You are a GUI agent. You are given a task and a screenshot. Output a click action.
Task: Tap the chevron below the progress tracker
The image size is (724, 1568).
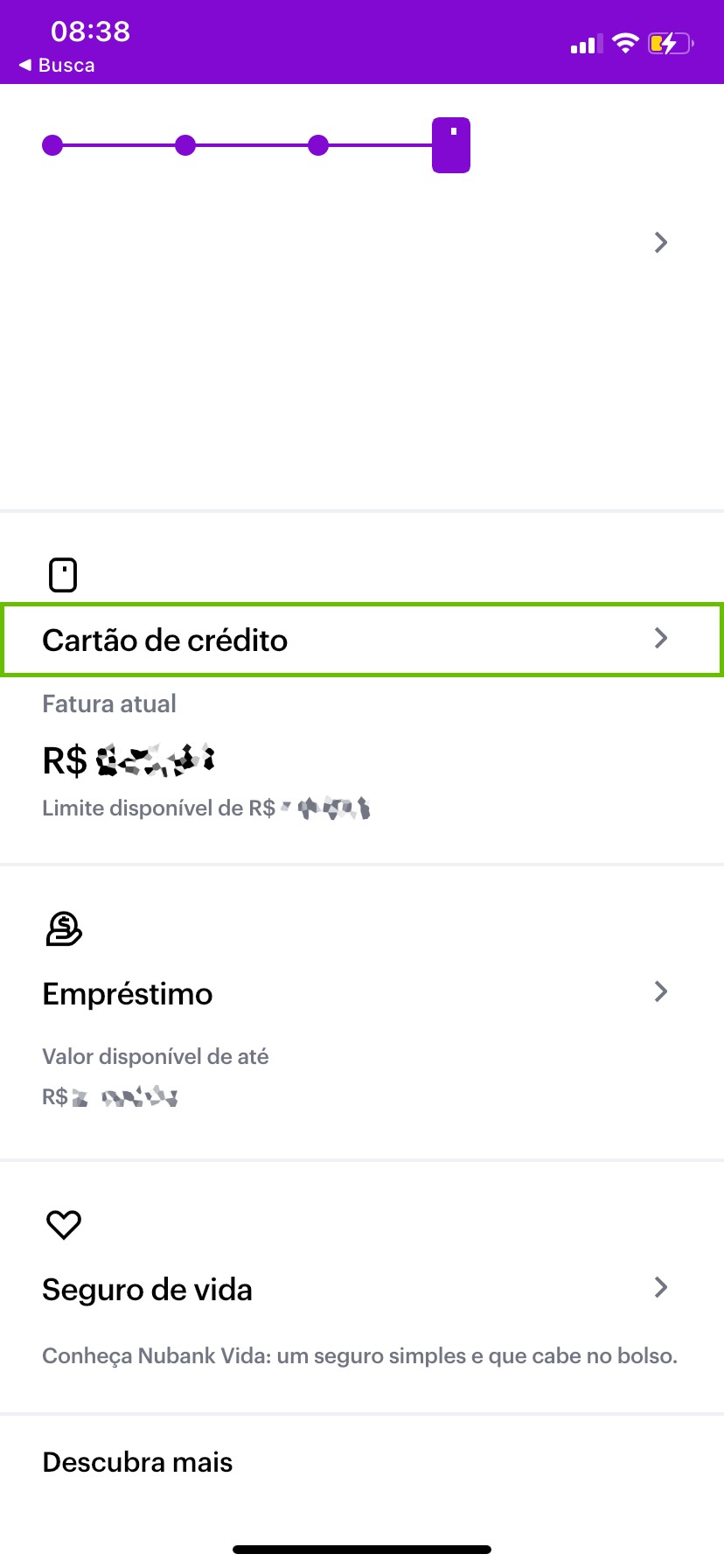pyautogui.click(x=661, y=242)
